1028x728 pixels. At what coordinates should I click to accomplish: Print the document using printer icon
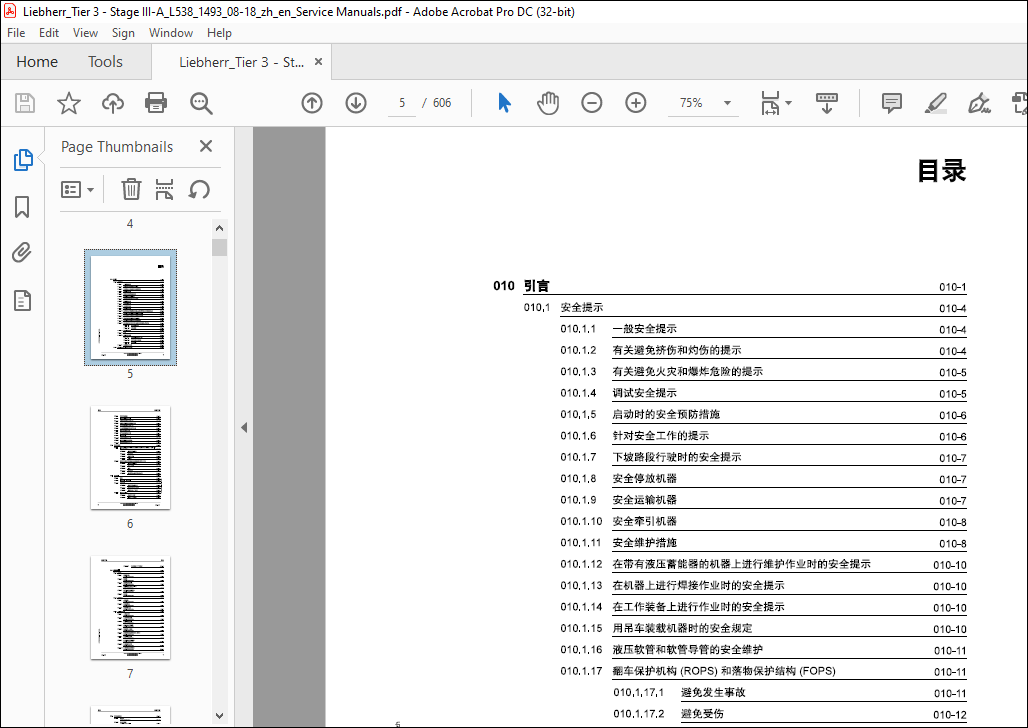tap(156, 103)
